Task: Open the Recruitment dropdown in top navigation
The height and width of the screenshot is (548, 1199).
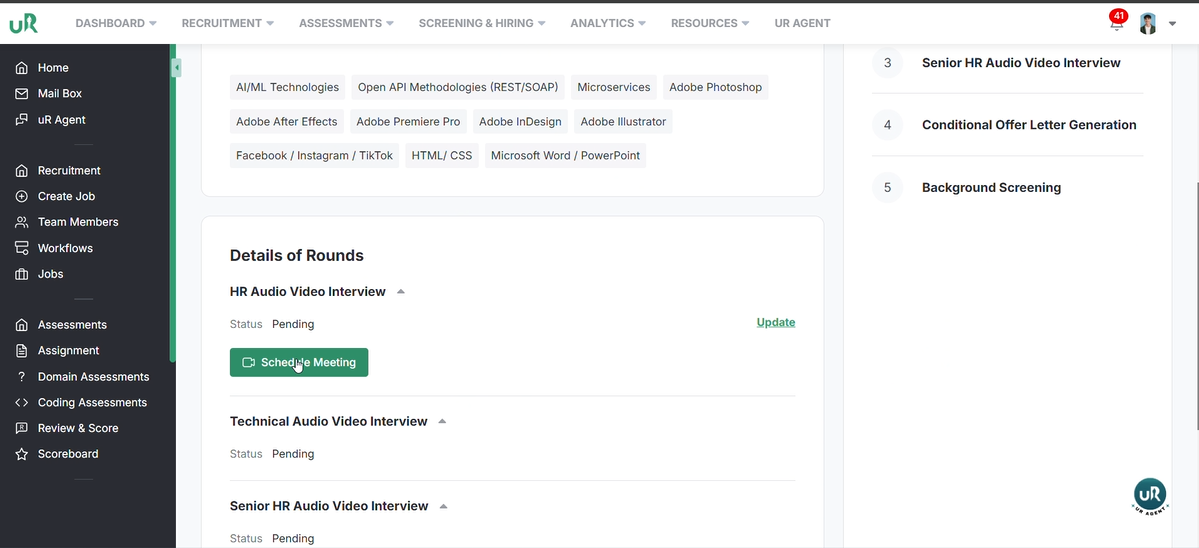Action: 227,23
